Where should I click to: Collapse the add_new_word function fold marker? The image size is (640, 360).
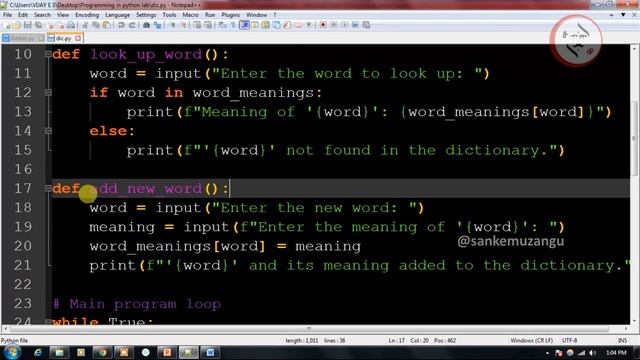pyautogui.click(x=48, y=188)
